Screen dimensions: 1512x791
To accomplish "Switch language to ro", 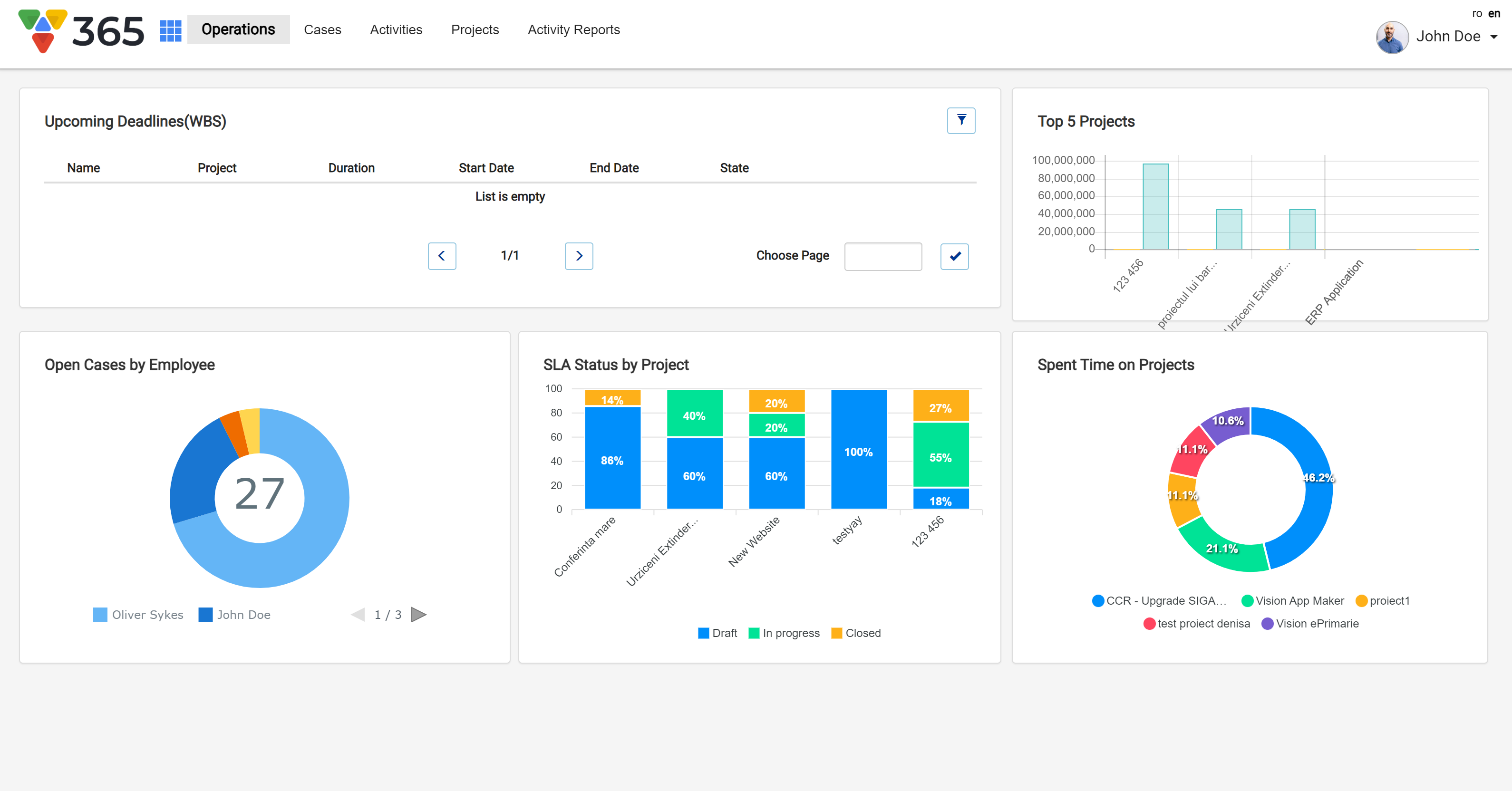I will (1477, 13).
